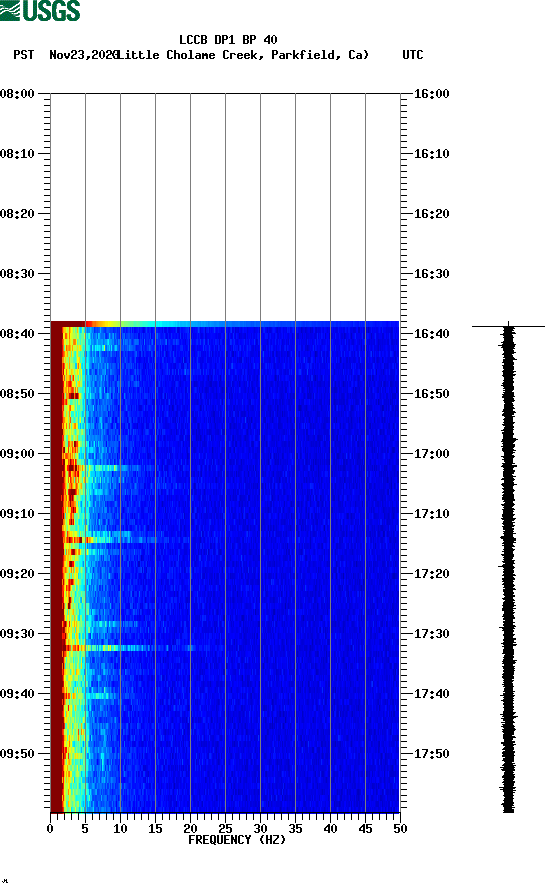Click the '15' frequency axis label
The image size is (552, 892).
(x=155, y=829)
